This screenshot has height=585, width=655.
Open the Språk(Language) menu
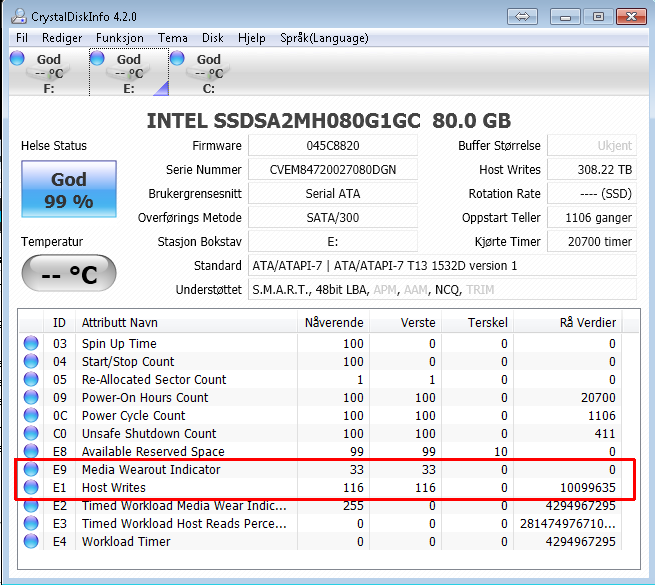(x=324, y=38)
